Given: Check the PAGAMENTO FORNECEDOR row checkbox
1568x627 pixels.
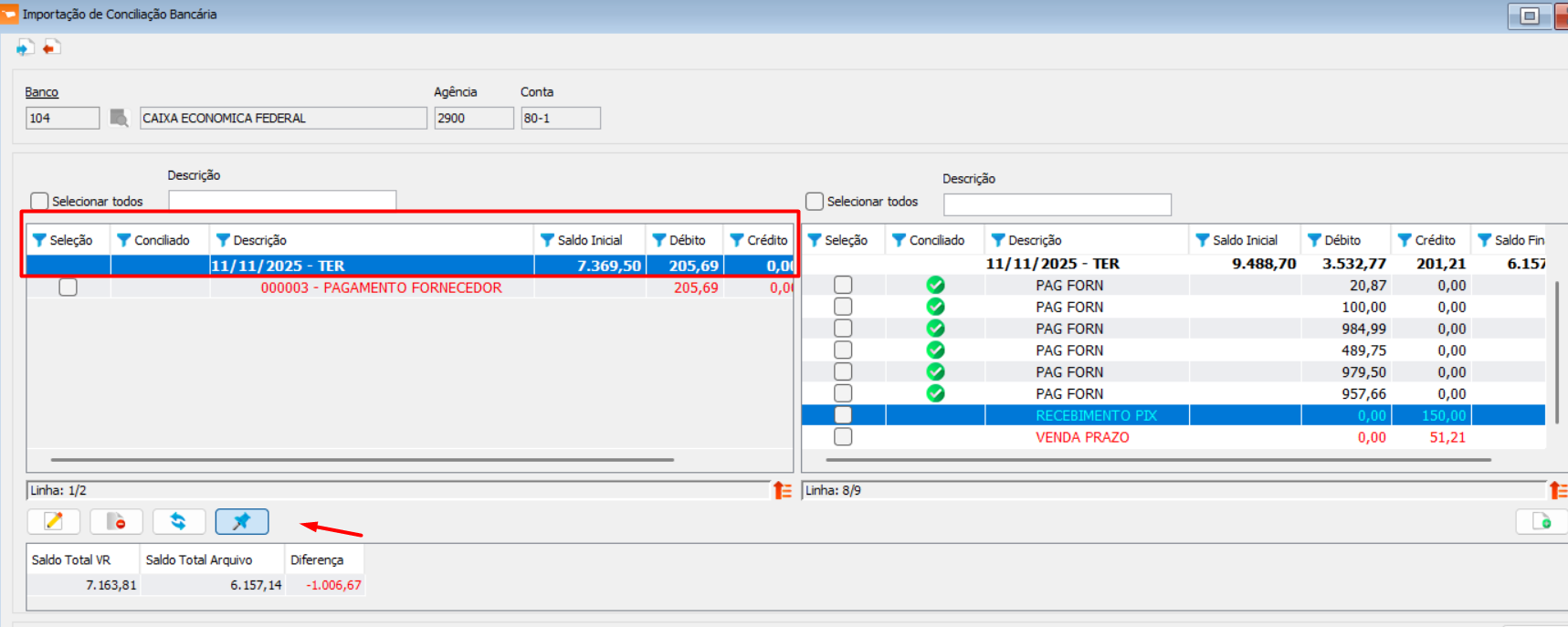Looking at the screenshot, I should [x=68, y=287].
